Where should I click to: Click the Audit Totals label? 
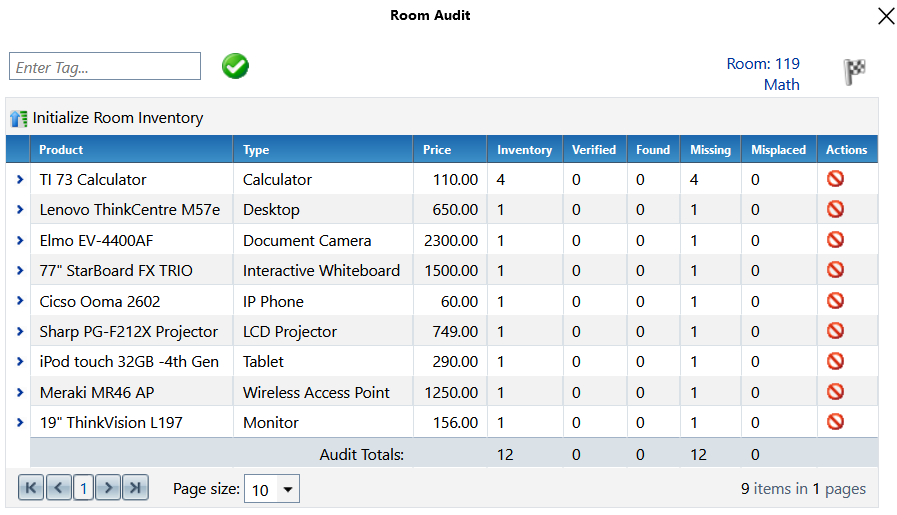pyautogui.click(x=362, y=454)
